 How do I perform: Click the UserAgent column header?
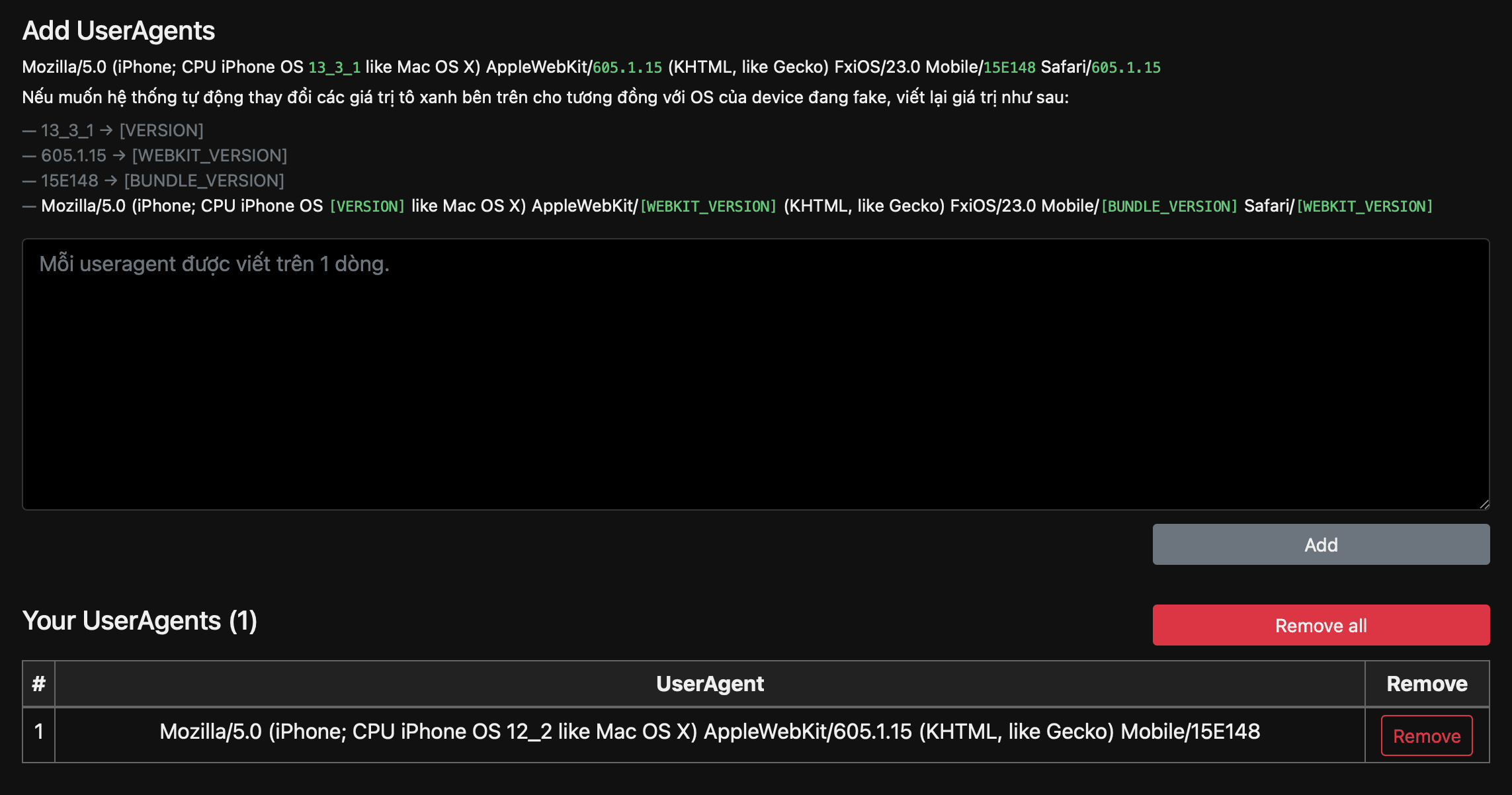pyautogui.click(x=710, y=684)
